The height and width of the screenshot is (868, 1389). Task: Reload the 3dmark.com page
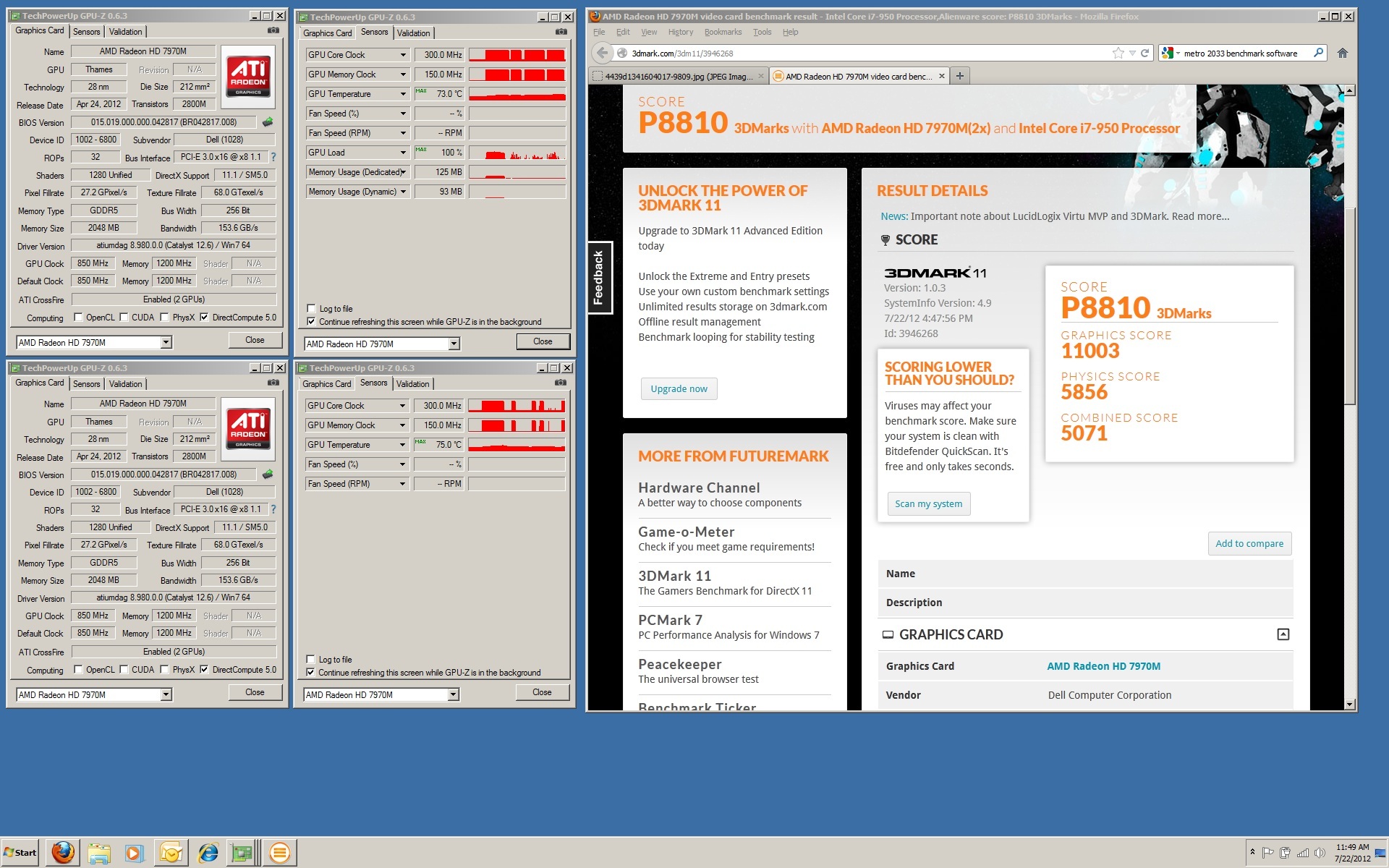tap(1144, 53)
